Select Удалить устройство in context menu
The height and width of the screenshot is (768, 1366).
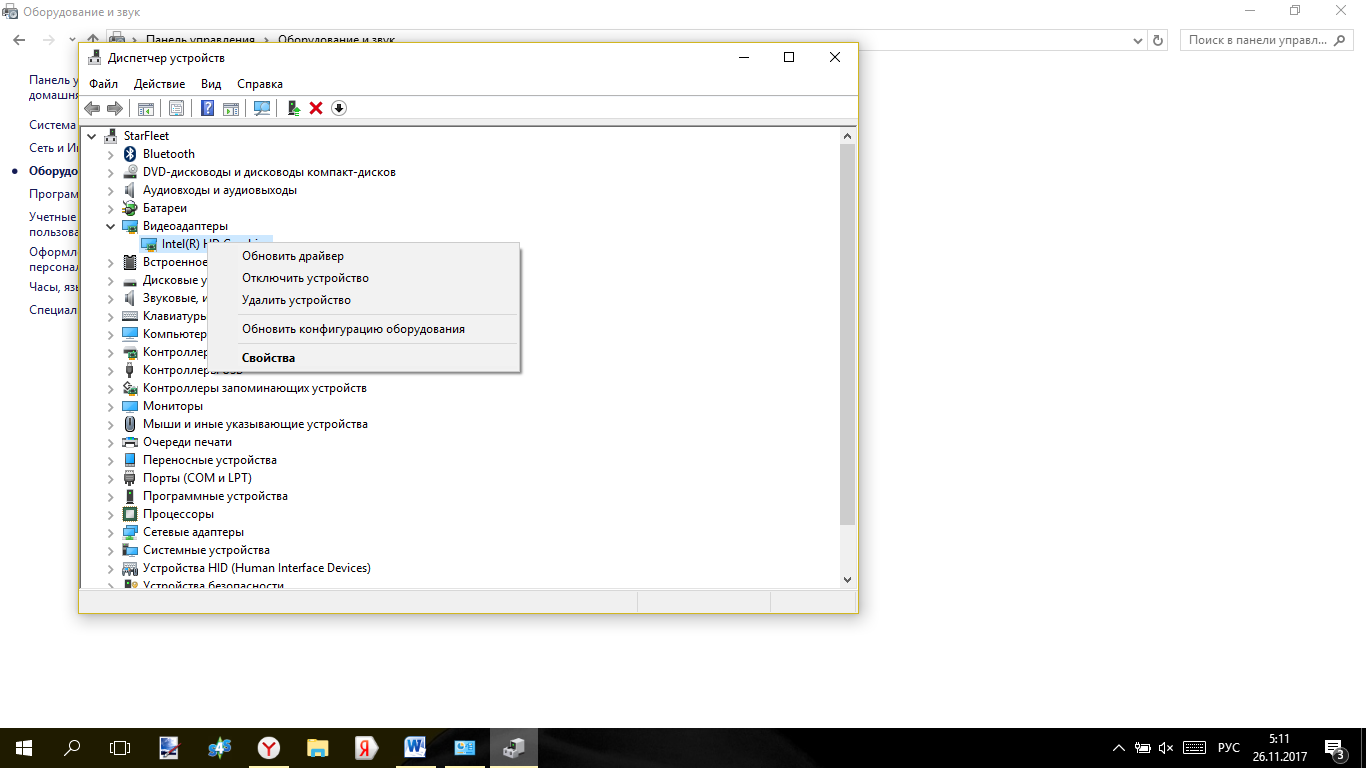click(x=296, y=300)
